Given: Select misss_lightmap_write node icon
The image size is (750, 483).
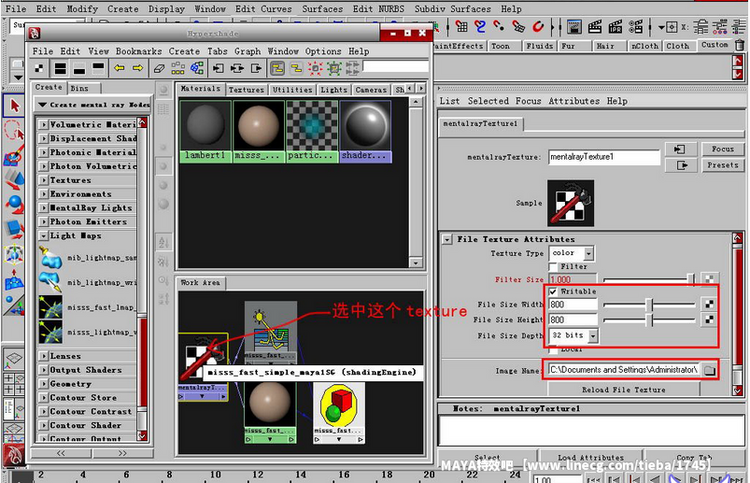Looking at the screenshot, I should pos(50,332).
